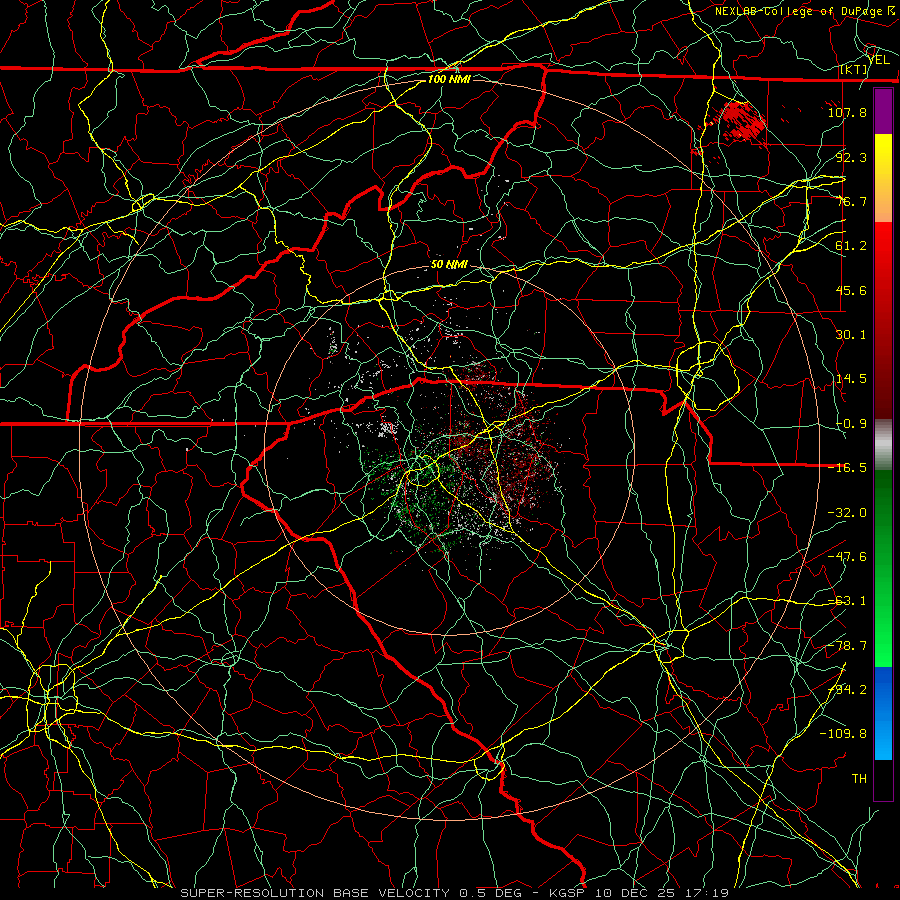Click the -109.8 velocity scale value
The width and height of the screenshot is (900, 900).
coord(843,734)
